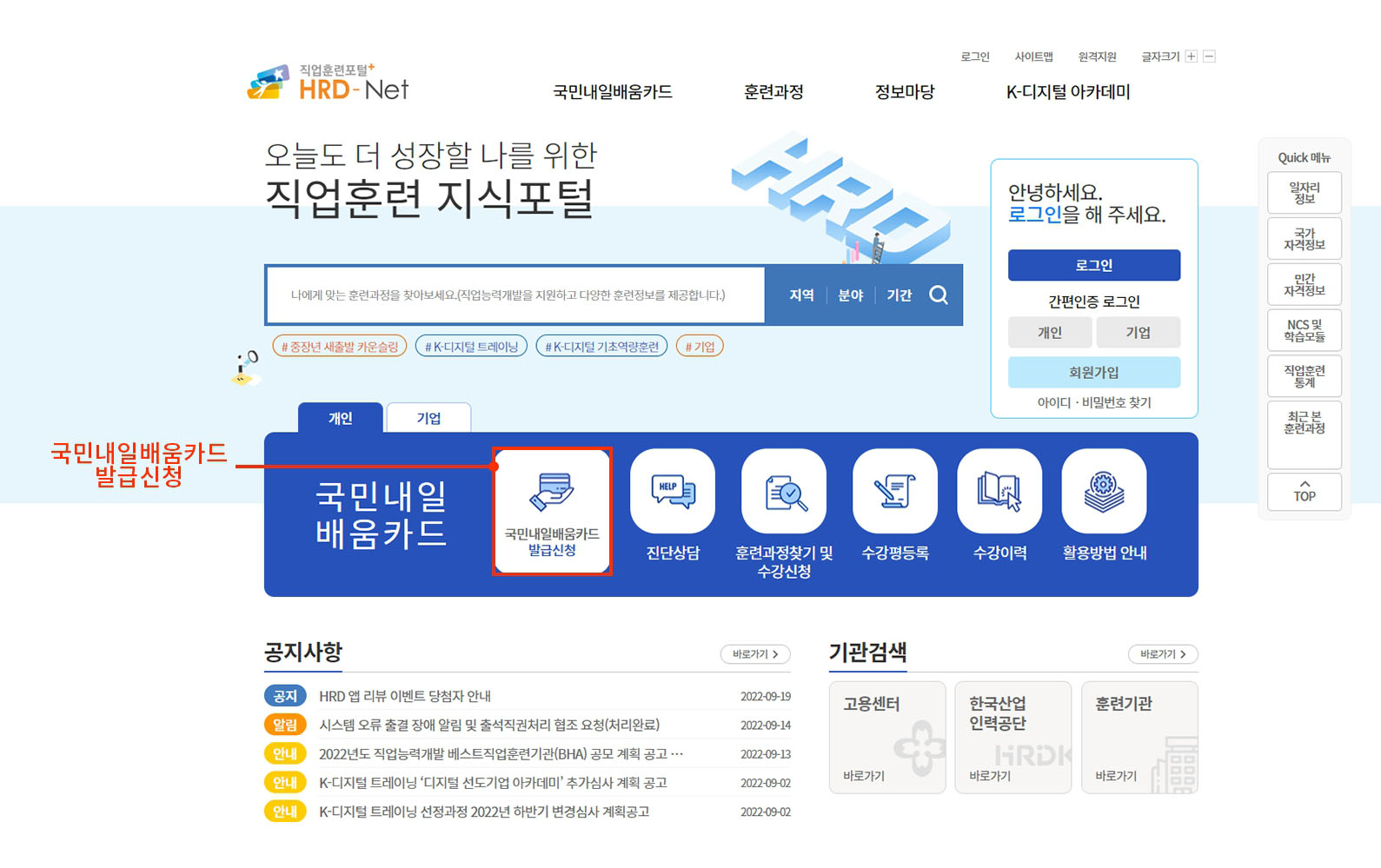Open 원격지원 link
The height and width of the screenshot is (868, 1381).
(1098, 56)
